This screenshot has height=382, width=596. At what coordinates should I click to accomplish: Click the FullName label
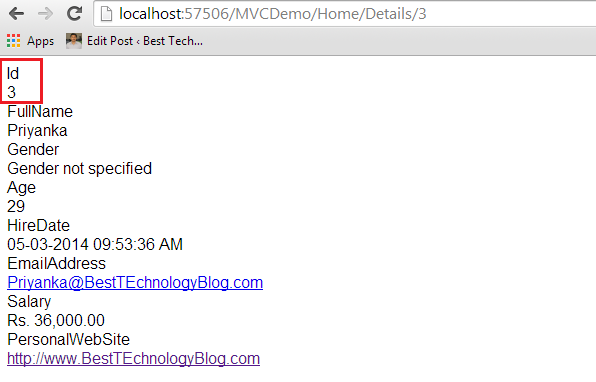coord(40,111)
